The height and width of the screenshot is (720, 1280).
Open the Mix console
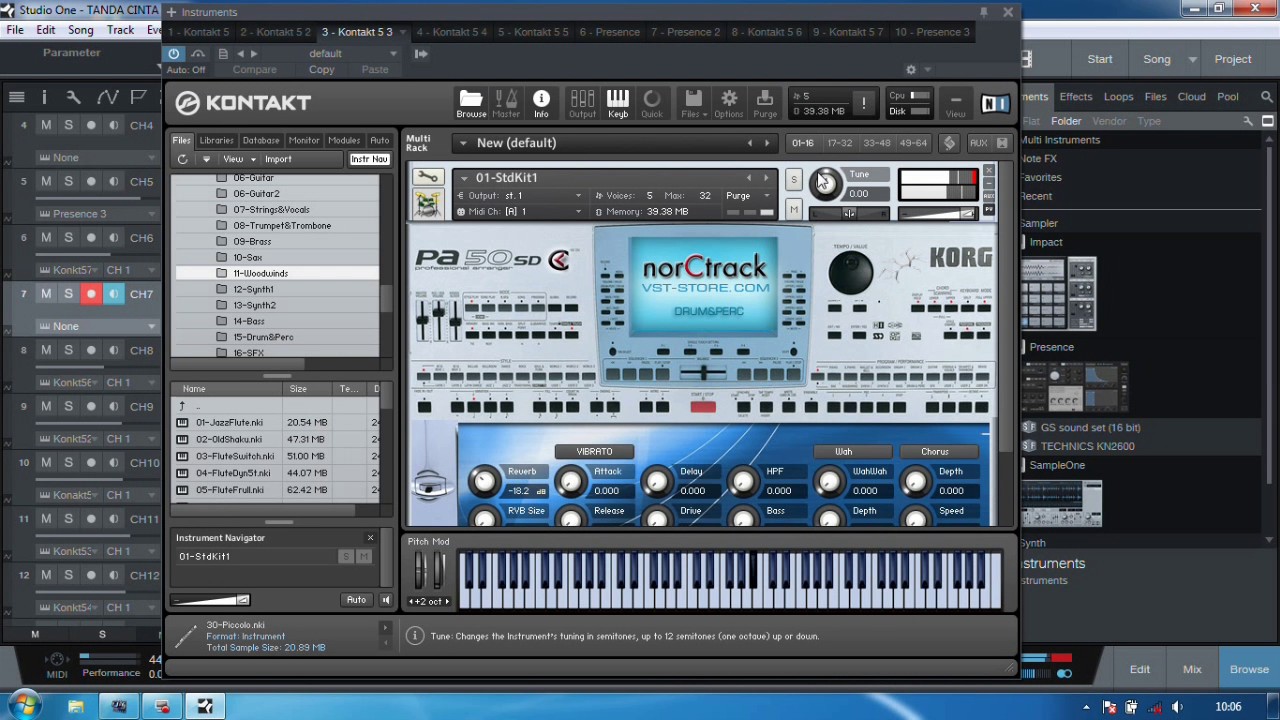coord(1192,670)
